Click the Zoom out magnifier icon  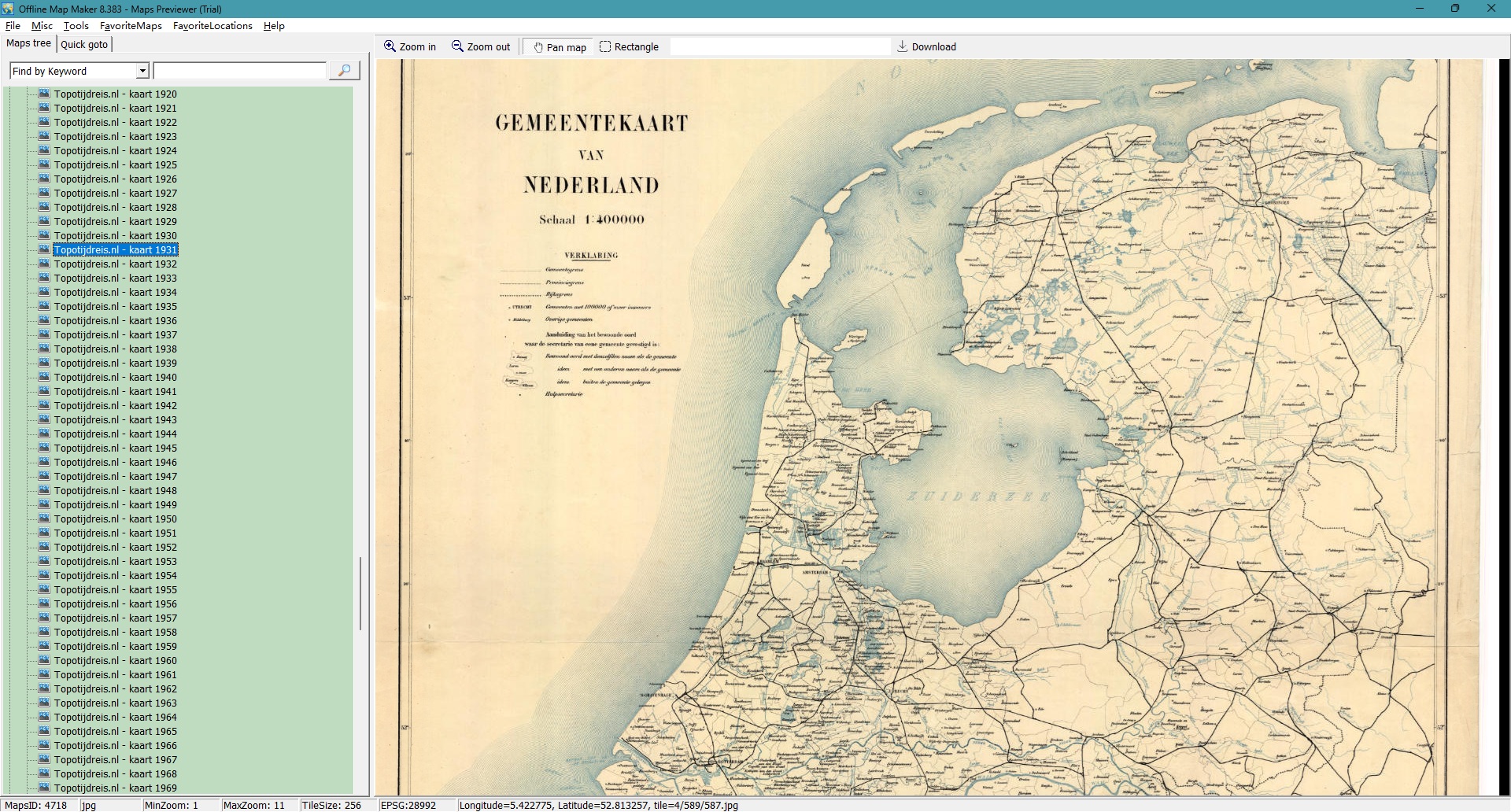(x=457, y=46)
